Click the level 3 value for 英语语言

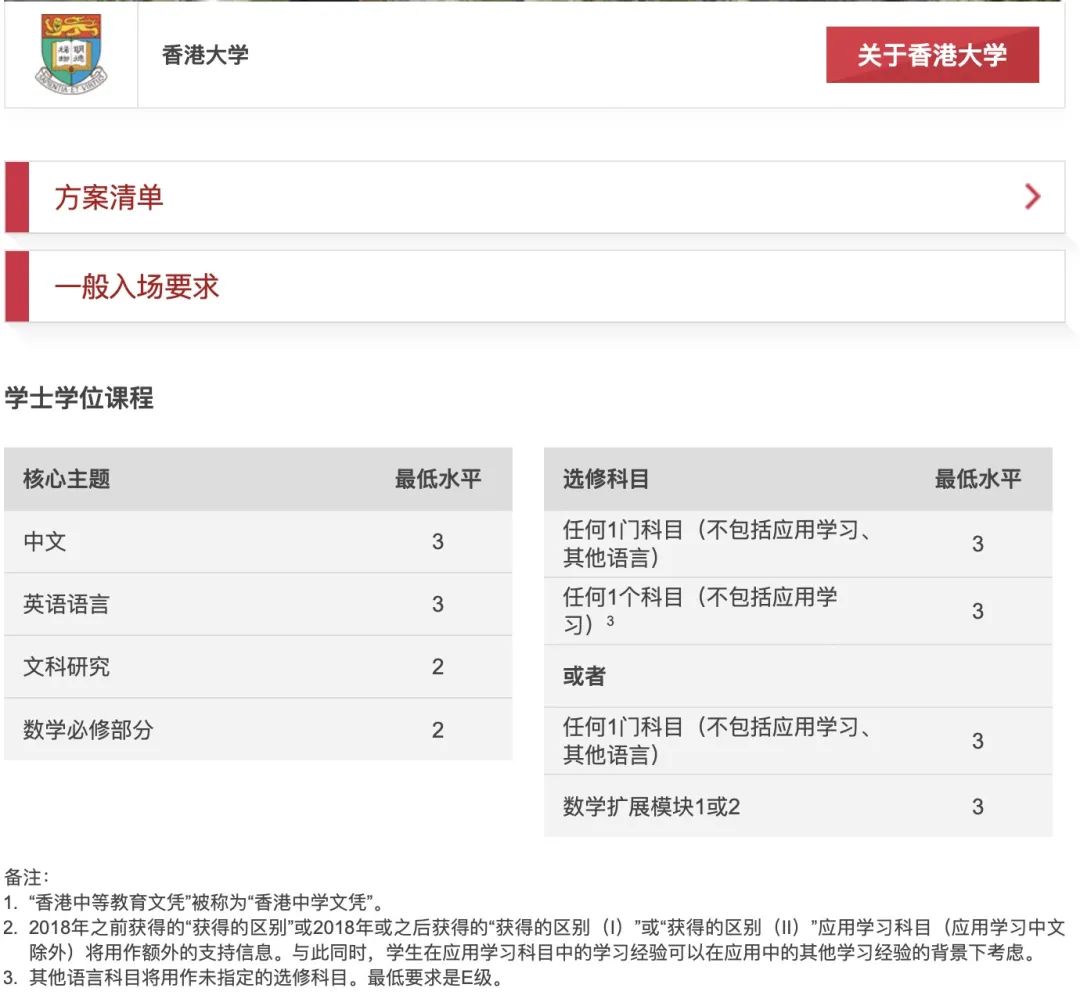[438, 605]
